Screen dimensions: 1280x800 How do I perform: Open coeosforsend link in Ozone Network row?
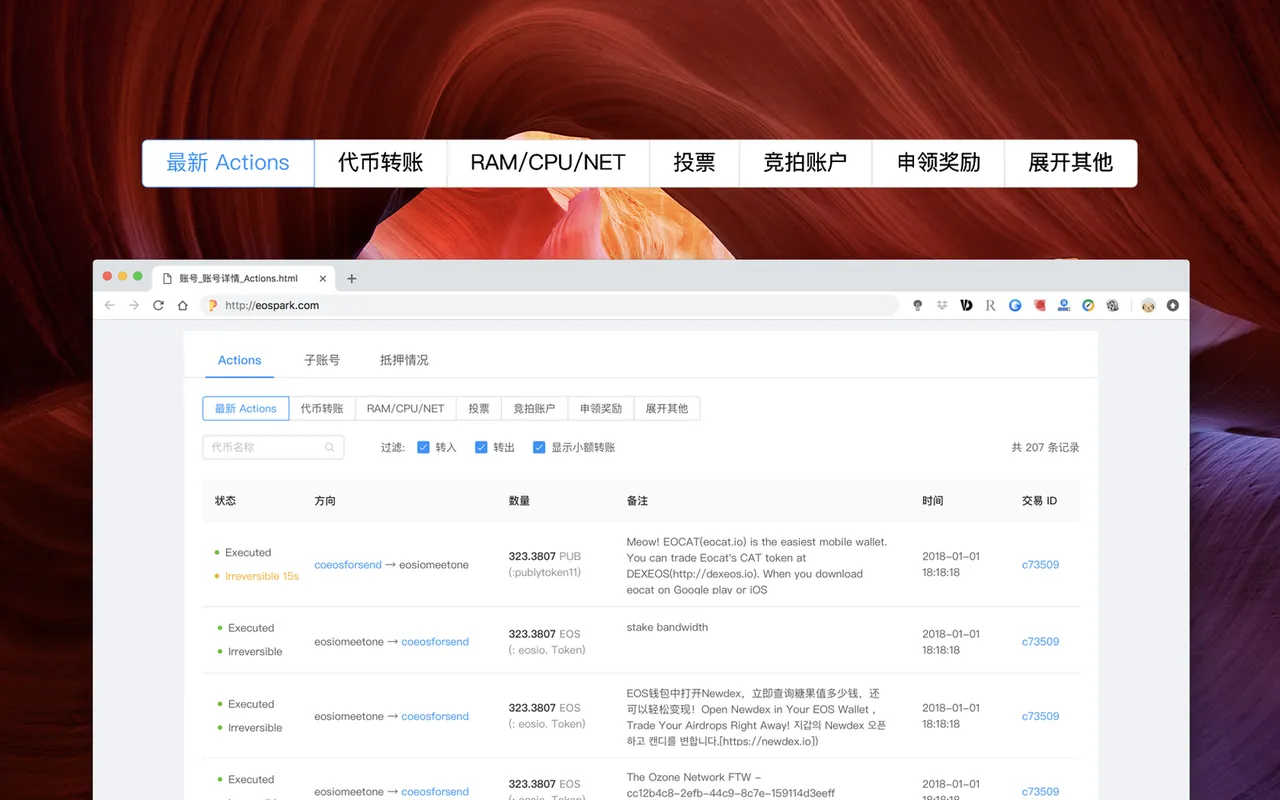pos(435,792)
